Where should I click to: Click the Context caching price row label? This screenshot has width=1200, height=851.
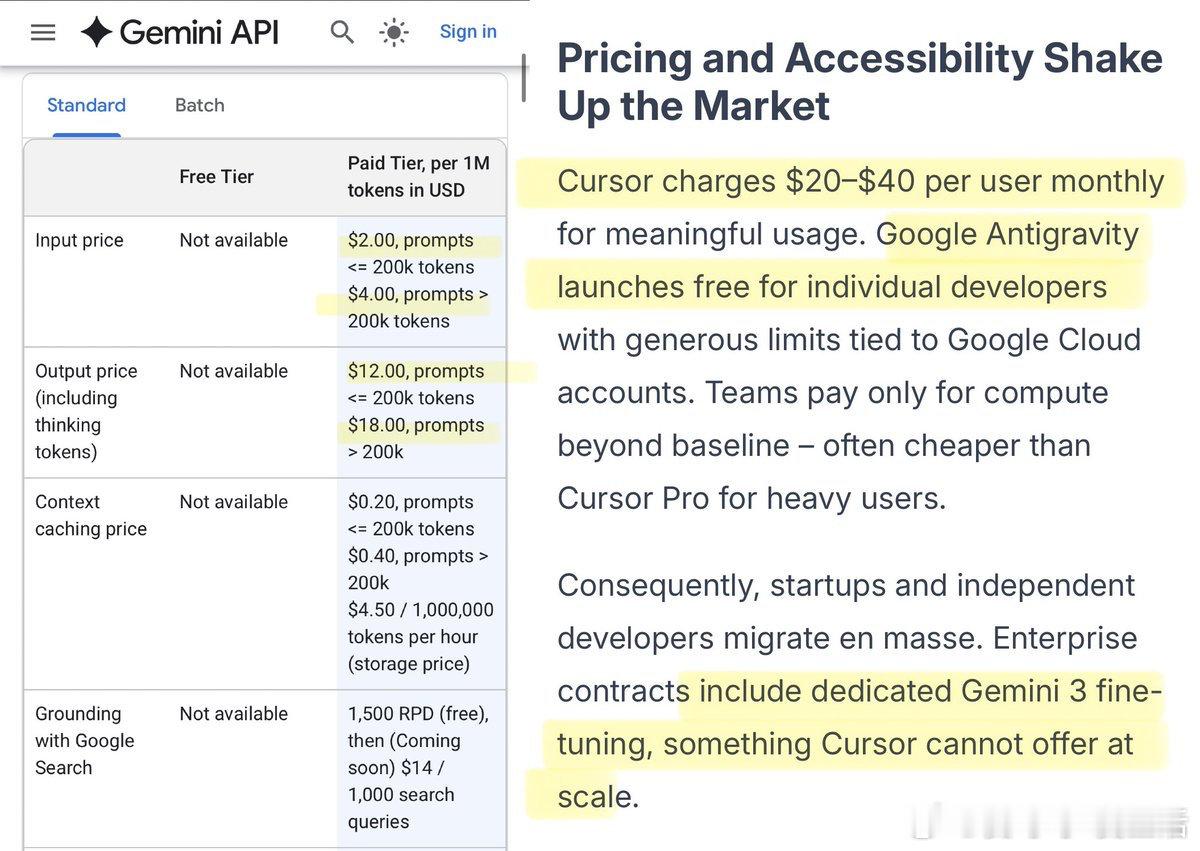click(x=90, y=515)
